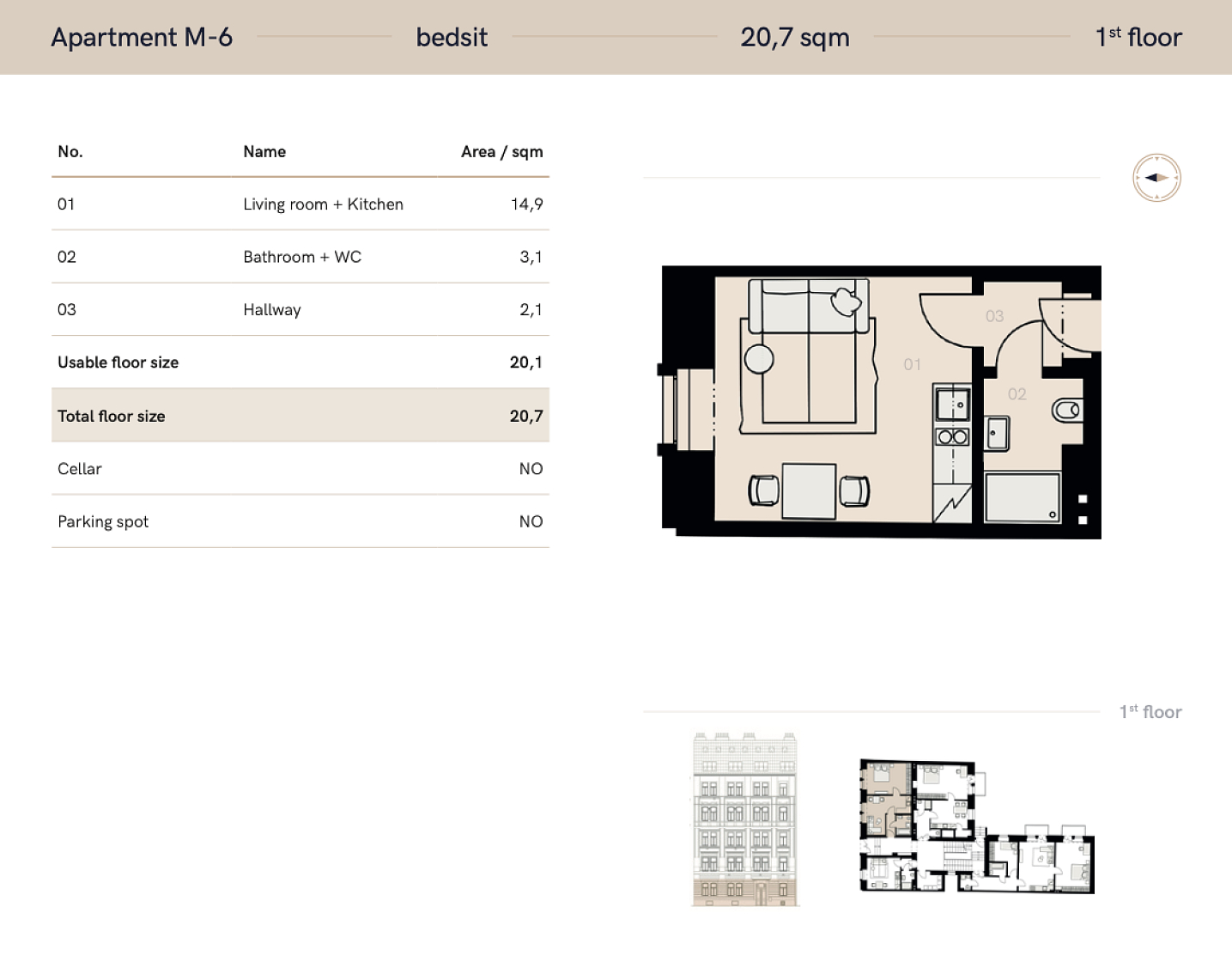Select the '3,1' area value
1232x962 pixels.
pyautogui.click(x=531, y=257)
